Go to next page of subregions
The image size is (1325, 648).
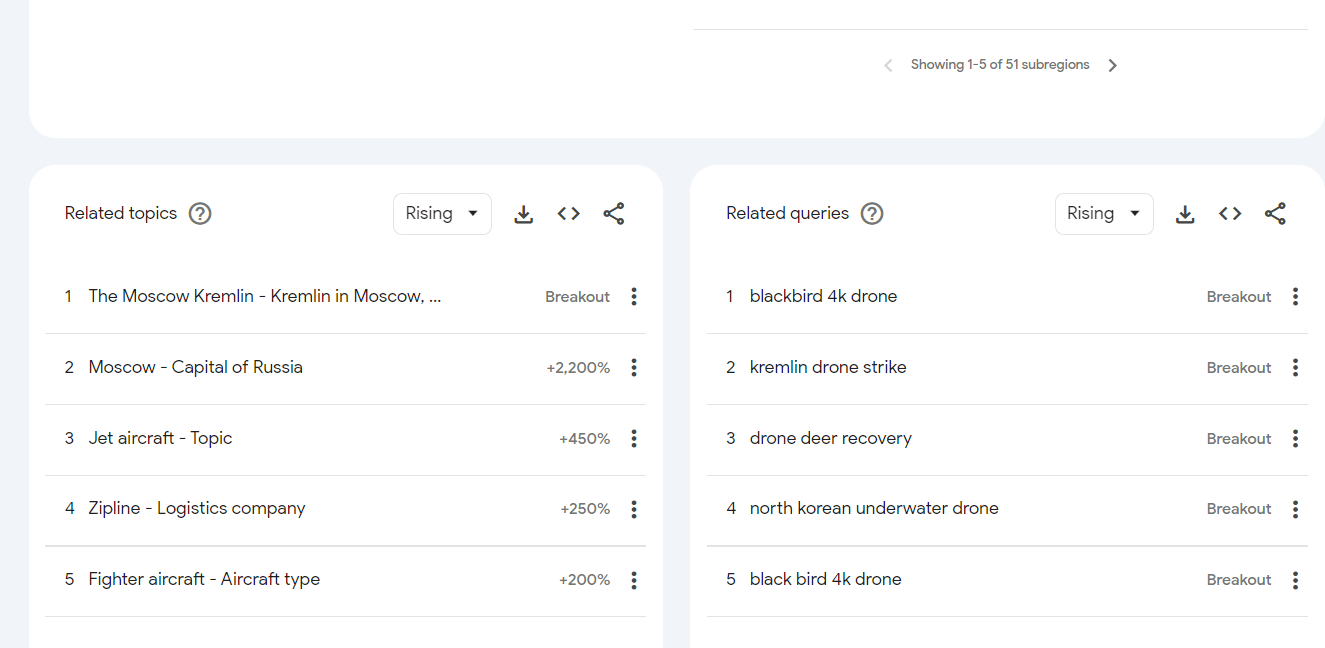coord(1113,65)
